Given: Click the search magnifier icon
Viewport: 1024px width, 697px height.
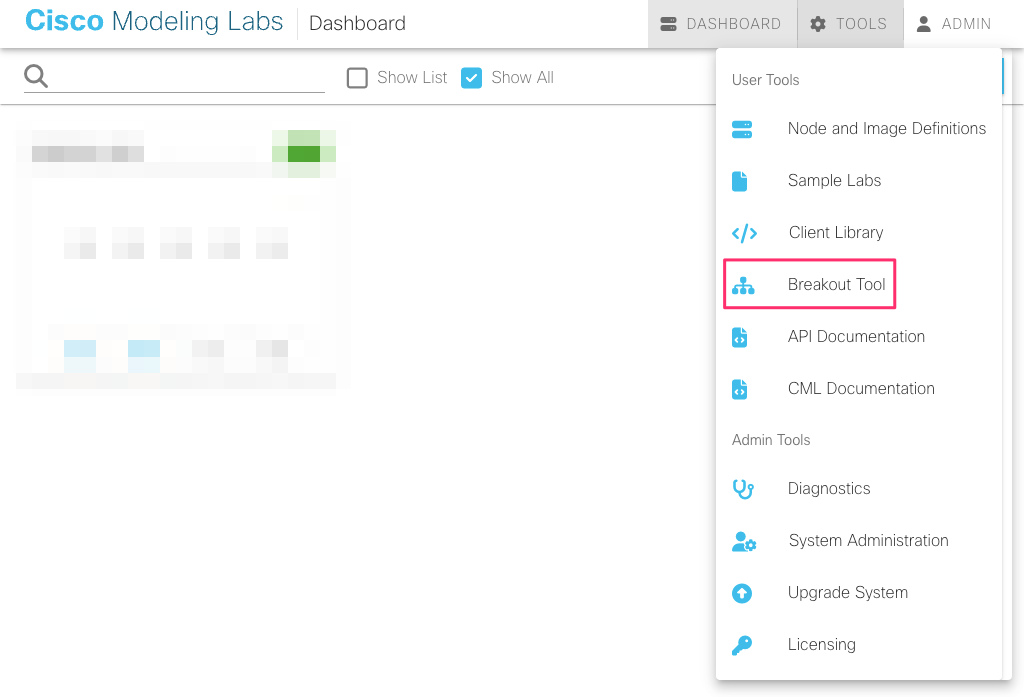Looking at the screenshot, I should coord(36,76).
